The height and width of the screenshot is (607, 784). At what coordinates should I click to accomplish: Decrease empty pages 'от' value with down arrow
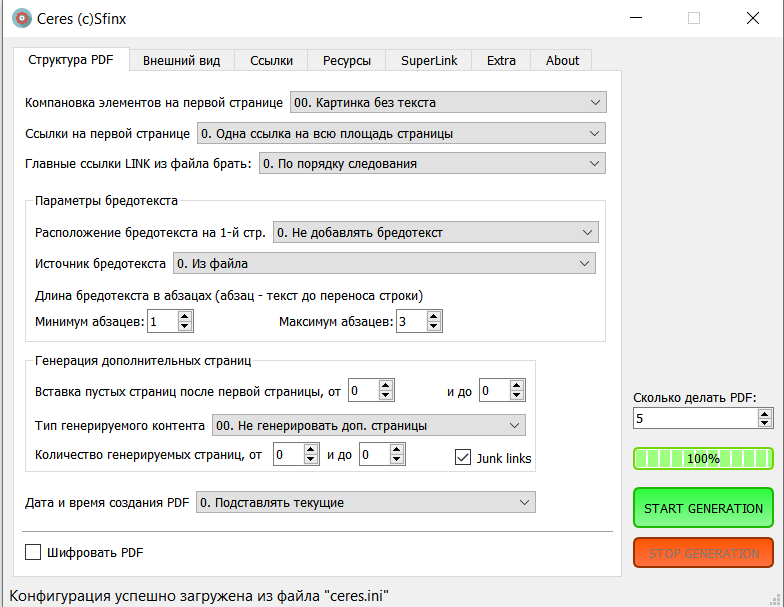tap(386, 395)
